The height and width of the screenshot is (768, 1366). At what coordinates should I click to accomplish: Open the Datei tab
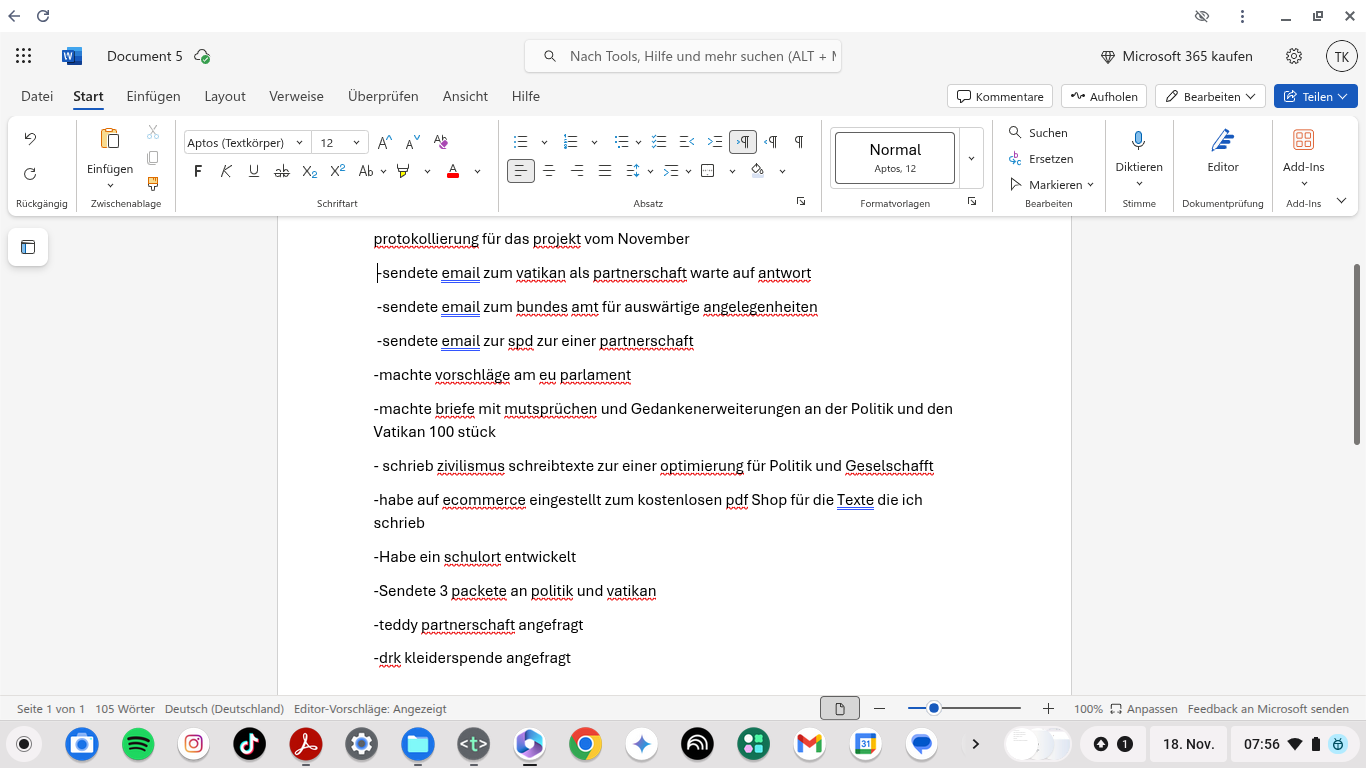tap(37, 96)
